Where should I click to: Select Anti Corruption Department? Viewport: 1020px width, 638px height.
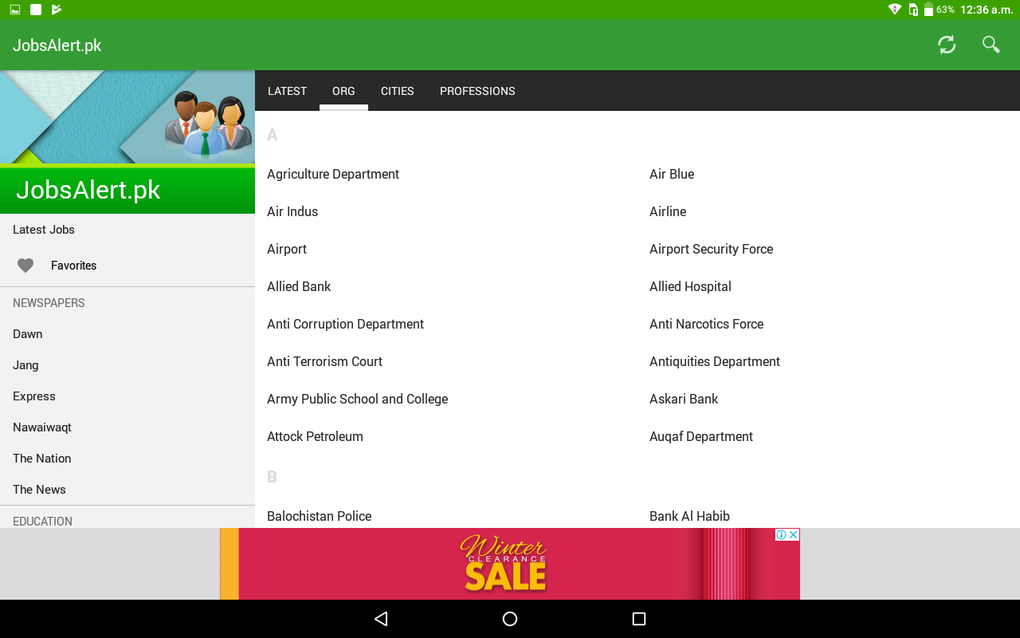345,324
